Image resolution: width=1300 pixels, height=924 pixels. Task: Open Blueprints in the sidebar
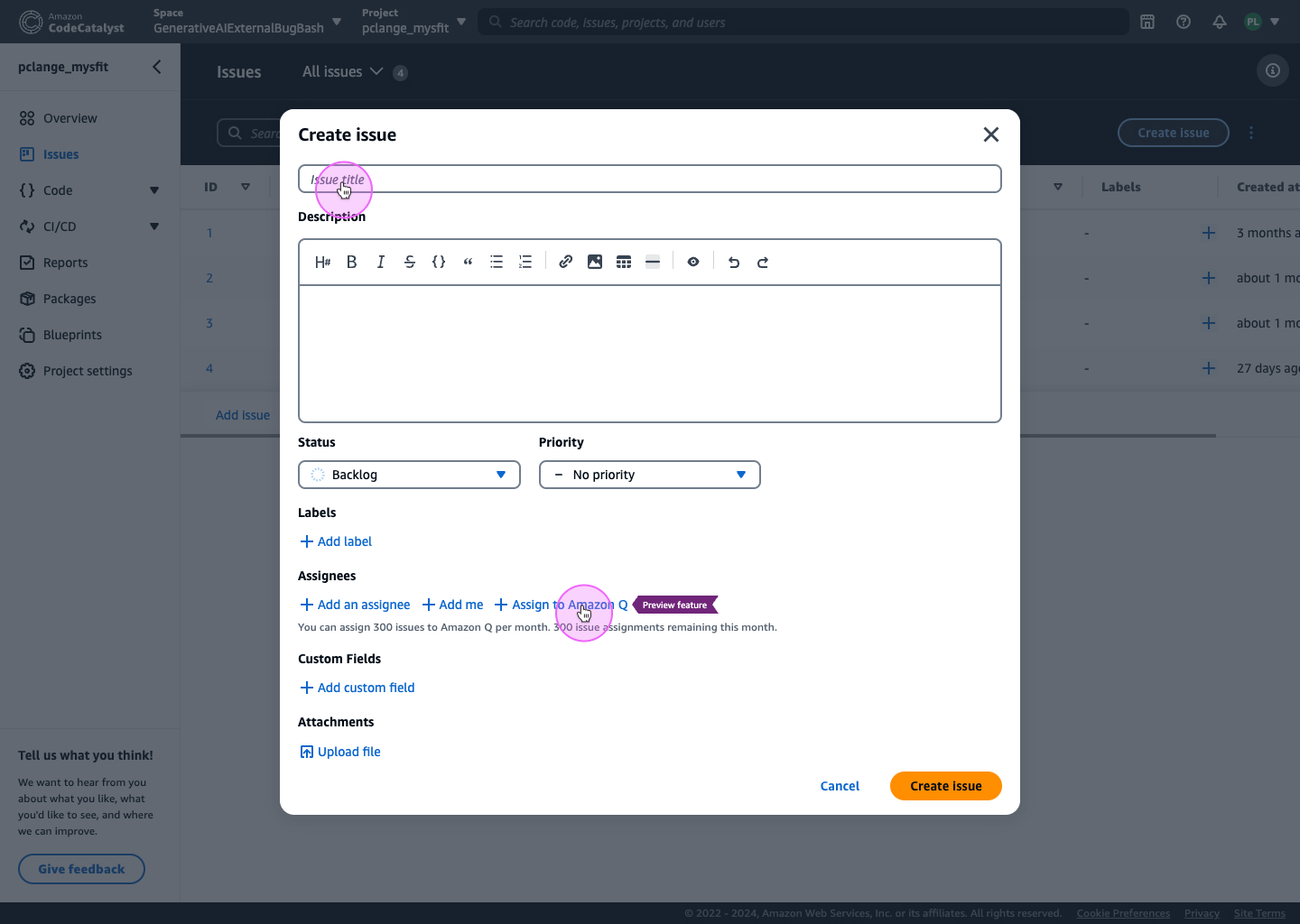(72, 335)
